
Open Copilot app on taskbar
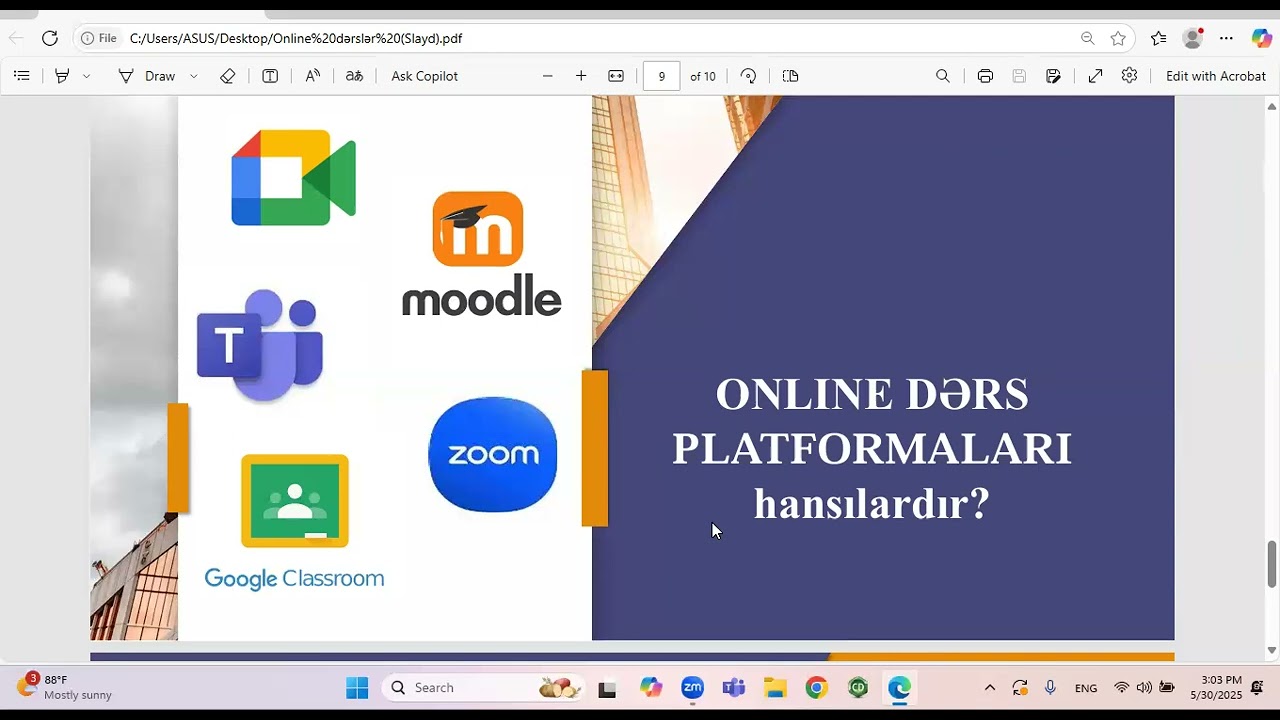[651, 688]
